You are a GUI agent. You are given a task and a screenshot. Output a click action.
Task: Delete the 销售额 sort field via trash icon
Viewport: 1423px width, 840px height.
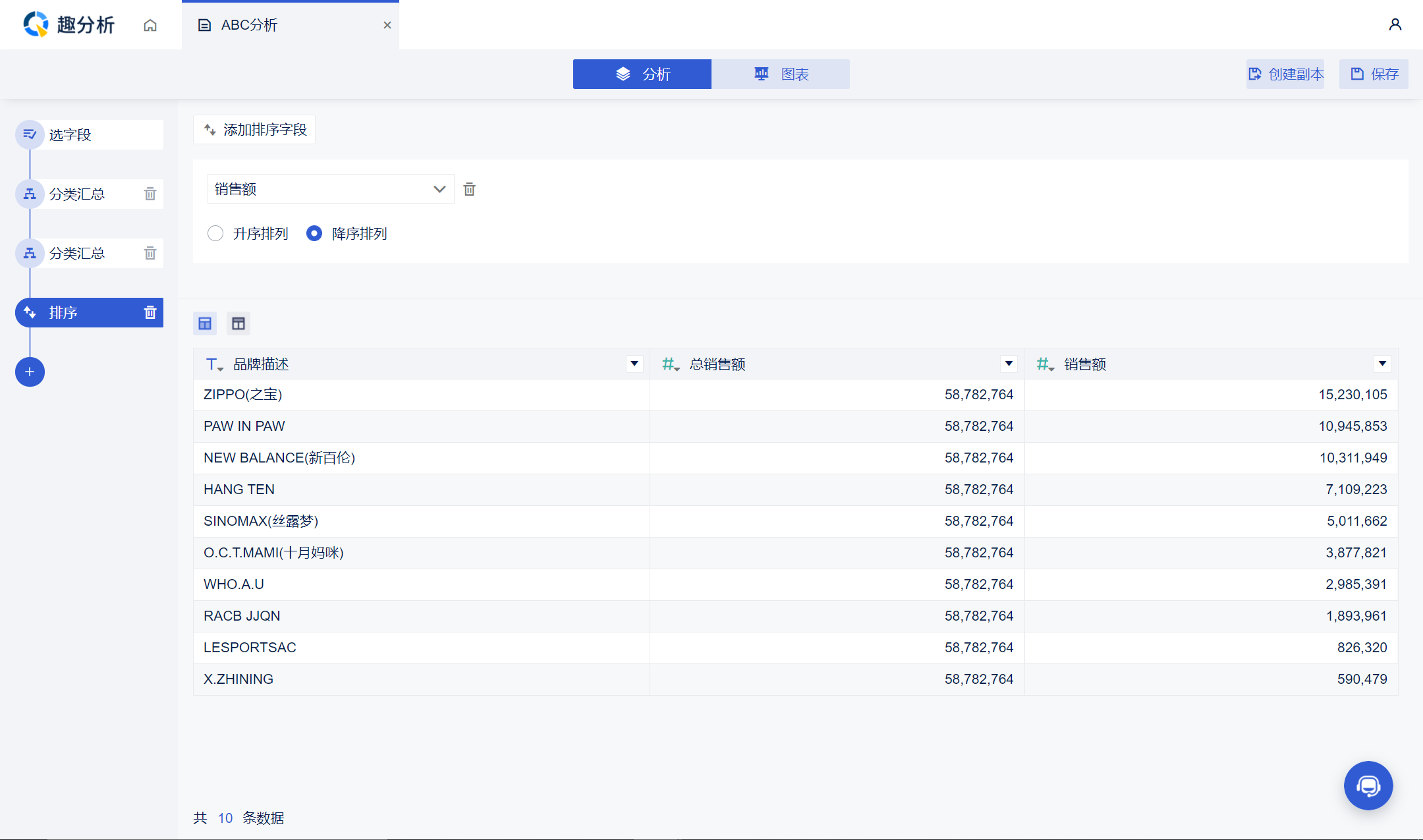coord(469,189)
